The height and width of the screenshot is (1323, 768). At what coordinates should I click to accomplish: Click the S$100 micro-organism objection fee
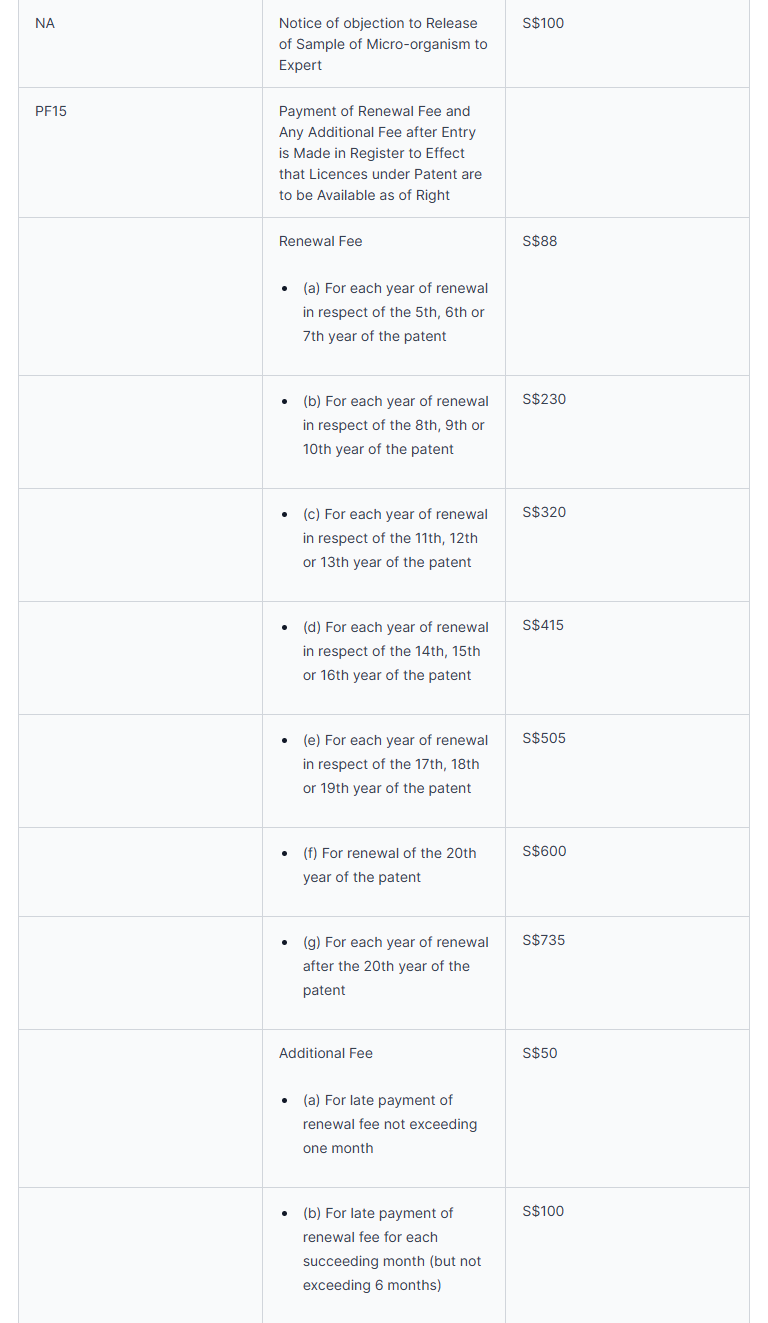543,23
